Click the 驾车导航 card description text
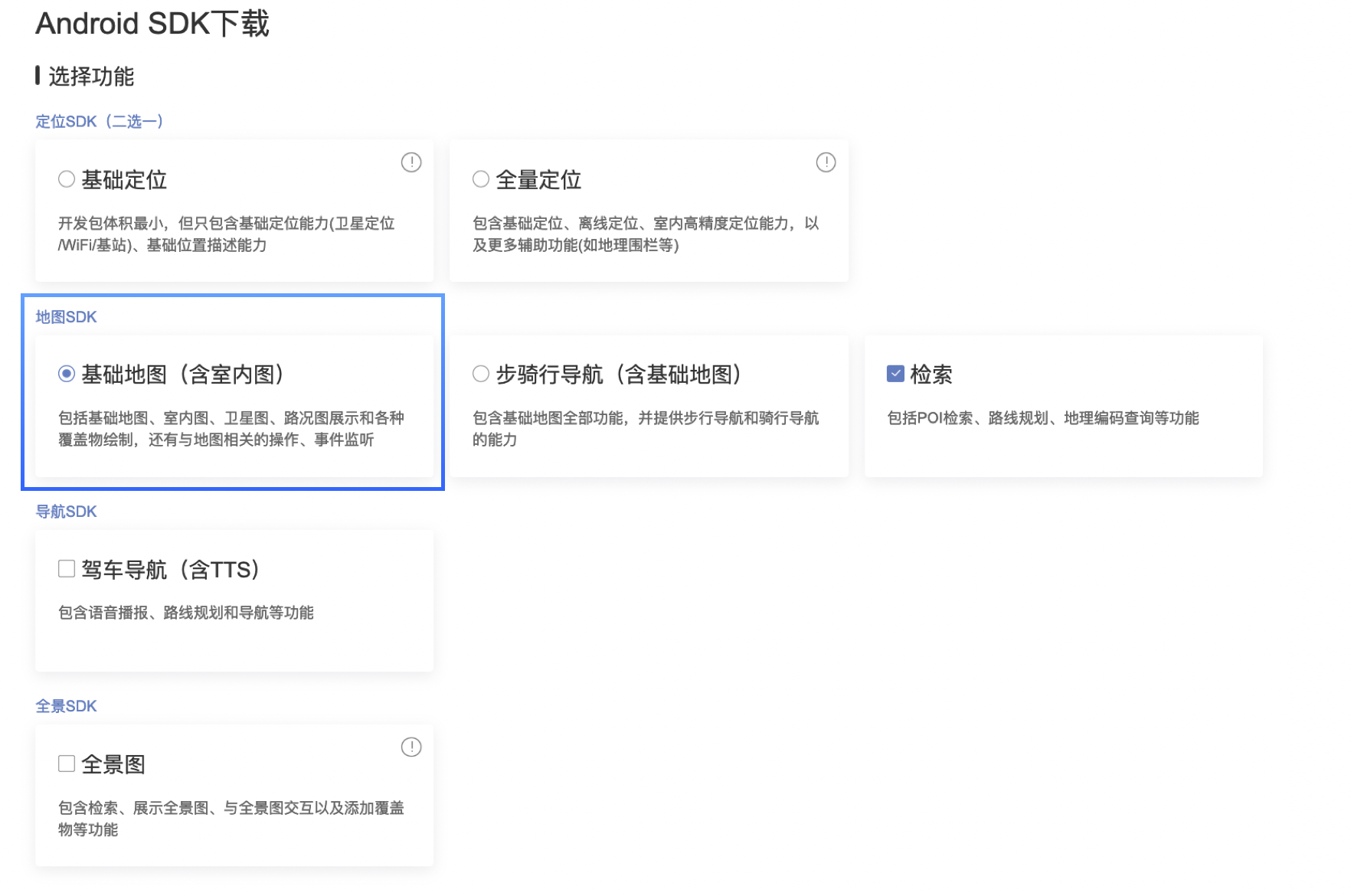 186,613
